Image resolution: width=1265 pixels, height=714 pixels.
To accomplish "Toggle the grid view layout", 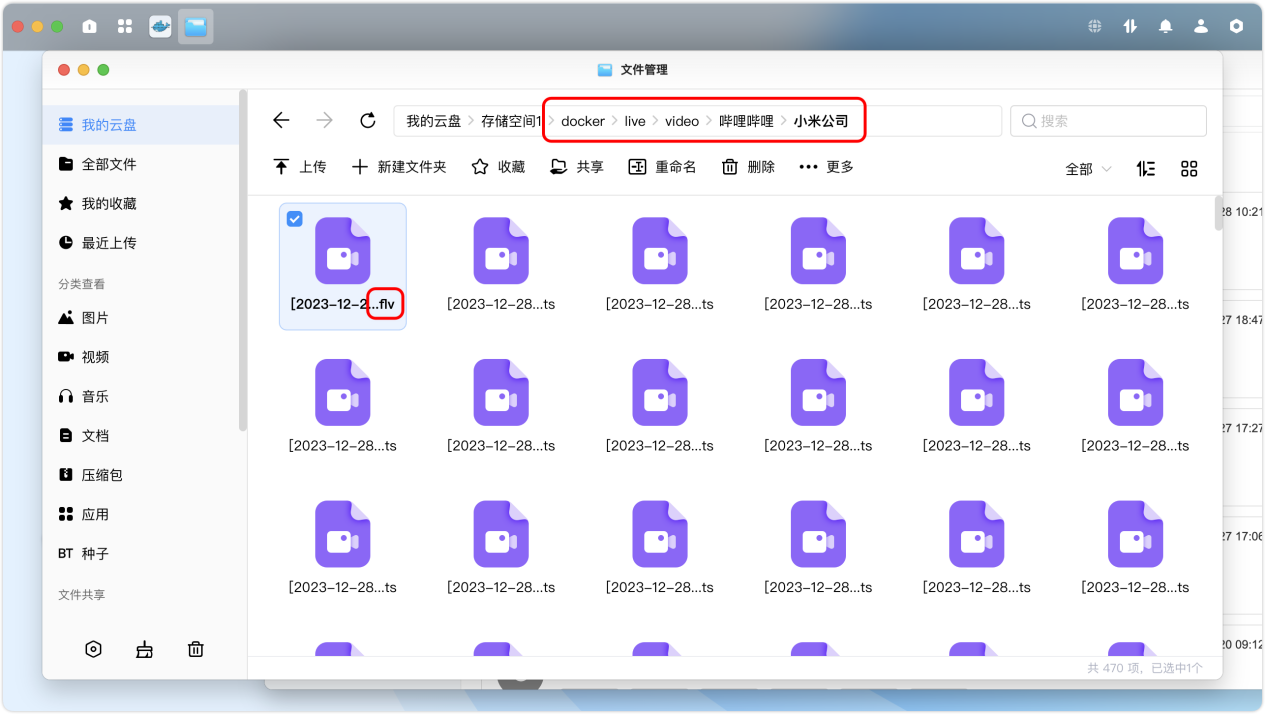I will [1189, 168].
